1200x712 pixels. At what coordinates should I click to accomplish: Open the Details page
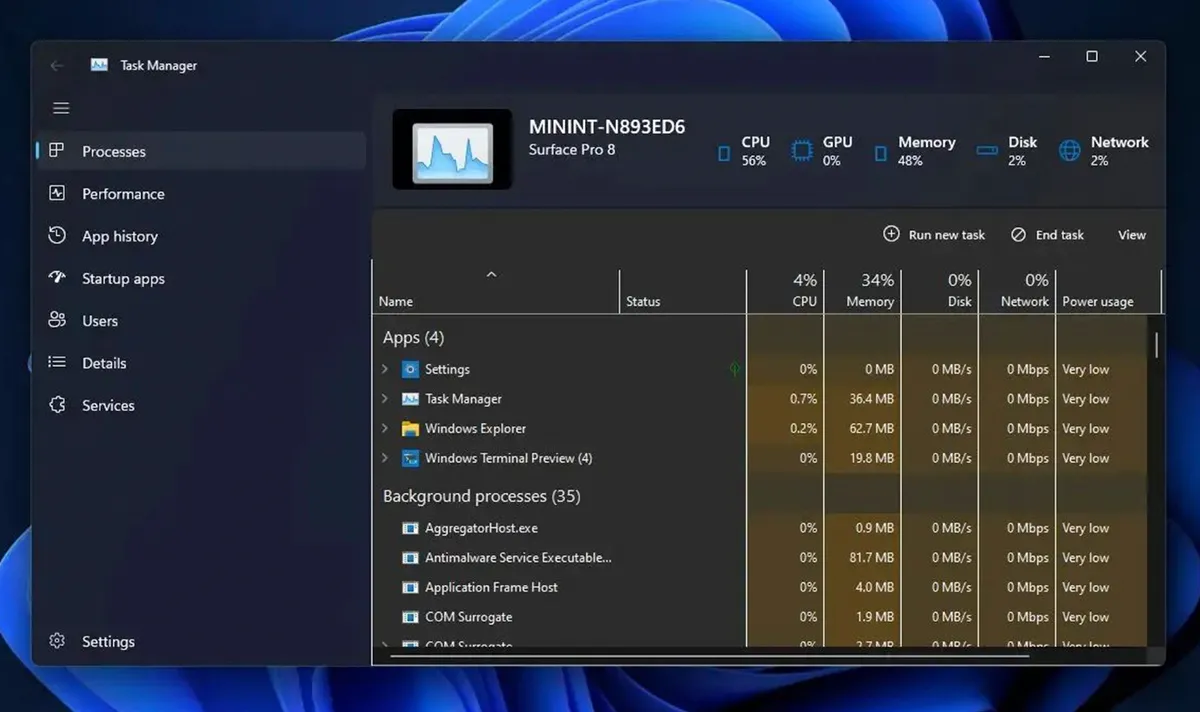click(x=201, y=363)
